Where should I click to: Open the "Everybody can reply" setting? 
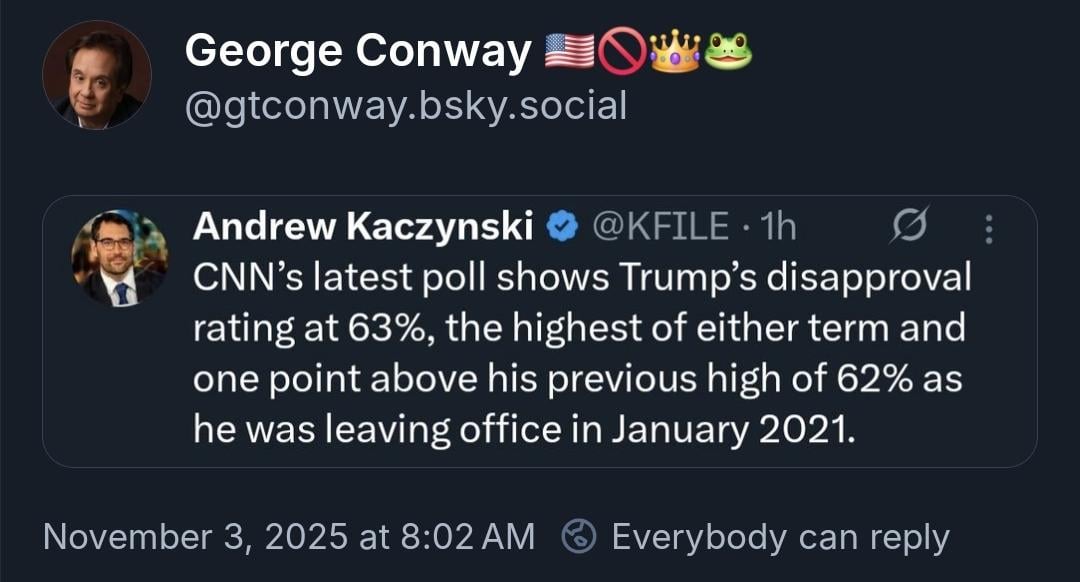pos(780,537)
